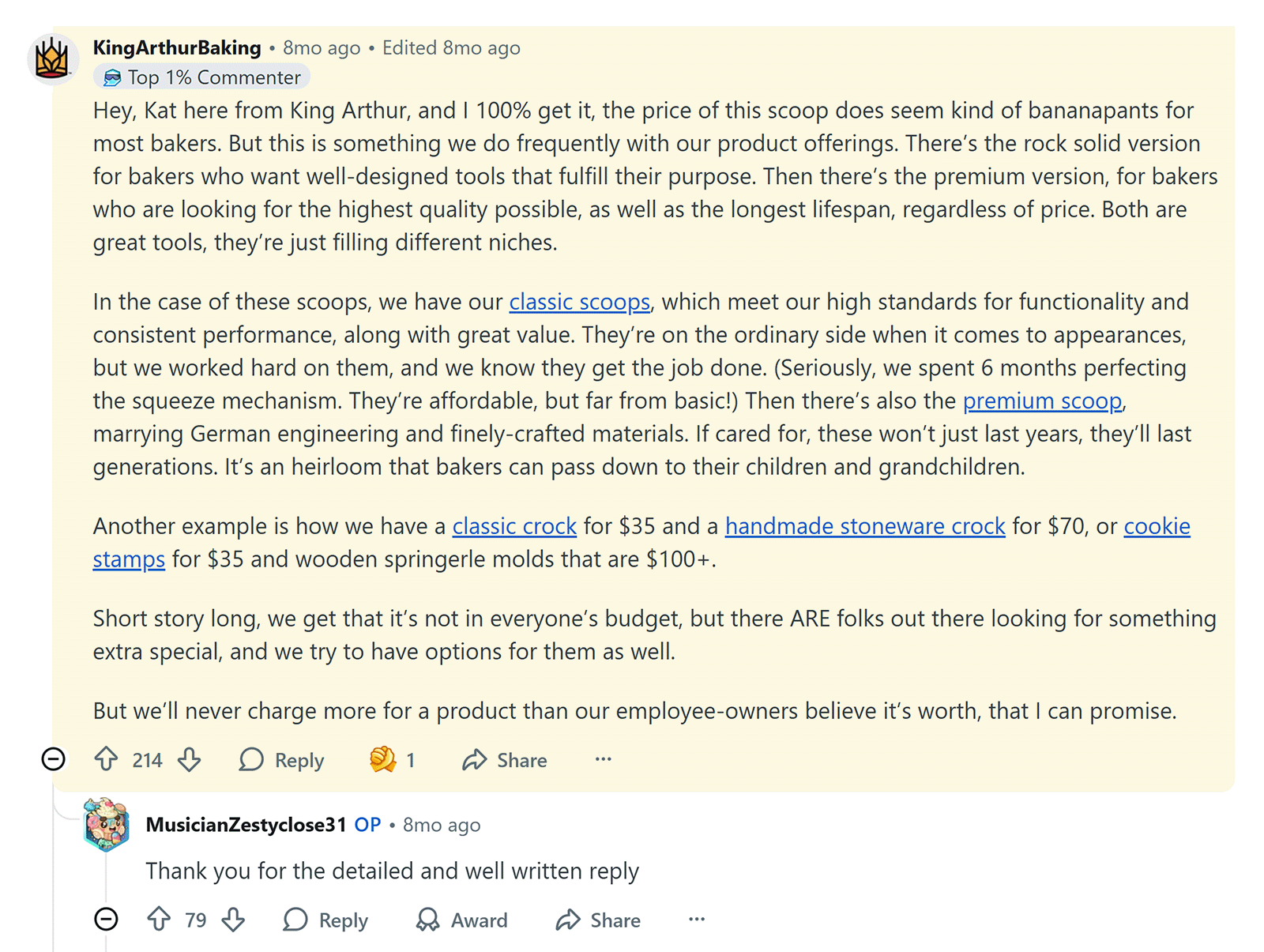Collapse MusicianZestyclose31's reply thread
The height and width of the screenshot is (952, 1264).
click(x=106, y=920)
